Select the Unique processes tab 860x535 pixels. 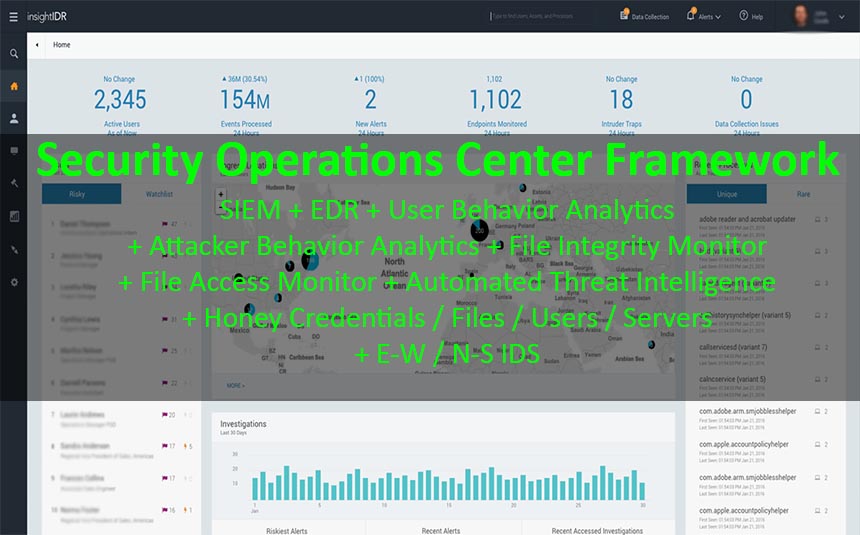pos(726,194)
